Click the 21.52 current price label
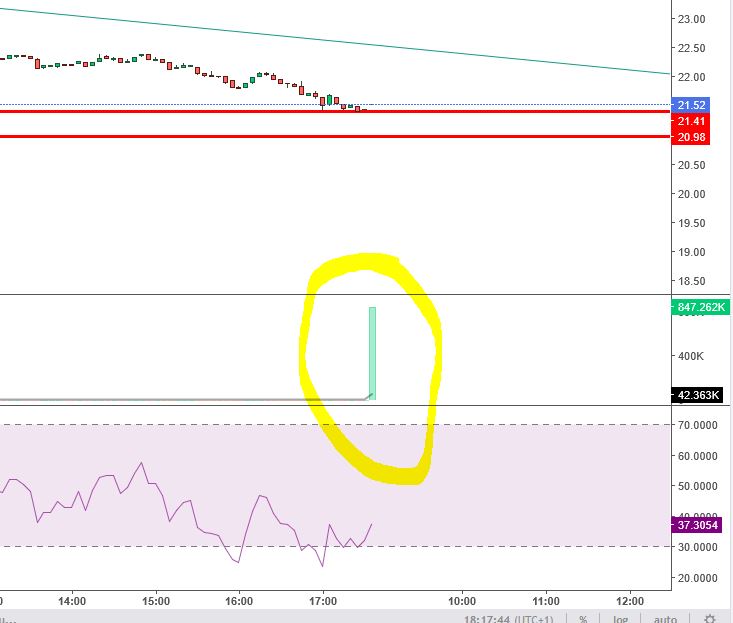Screen dimensions: 733x623 click(692, 105)
